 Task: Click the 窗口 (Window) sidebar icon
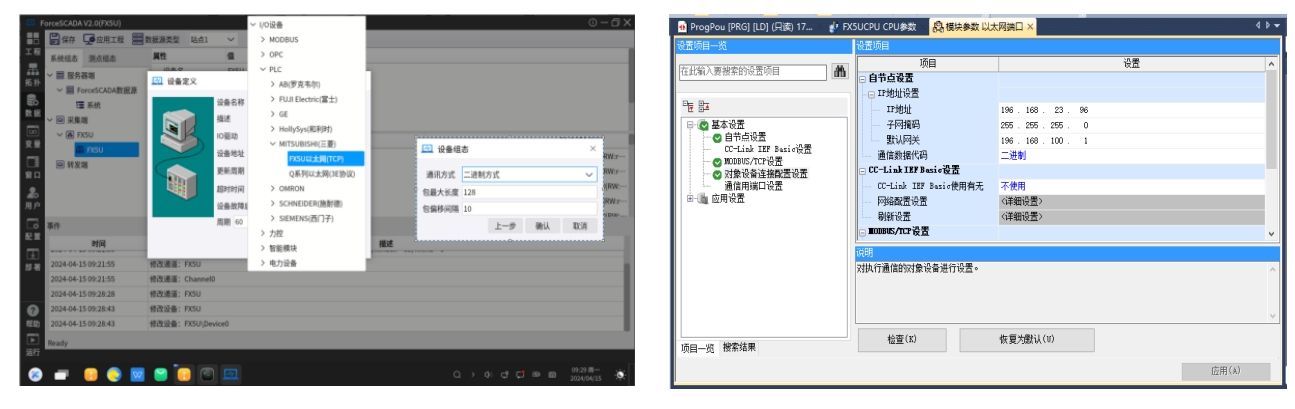tap(33, 167)
